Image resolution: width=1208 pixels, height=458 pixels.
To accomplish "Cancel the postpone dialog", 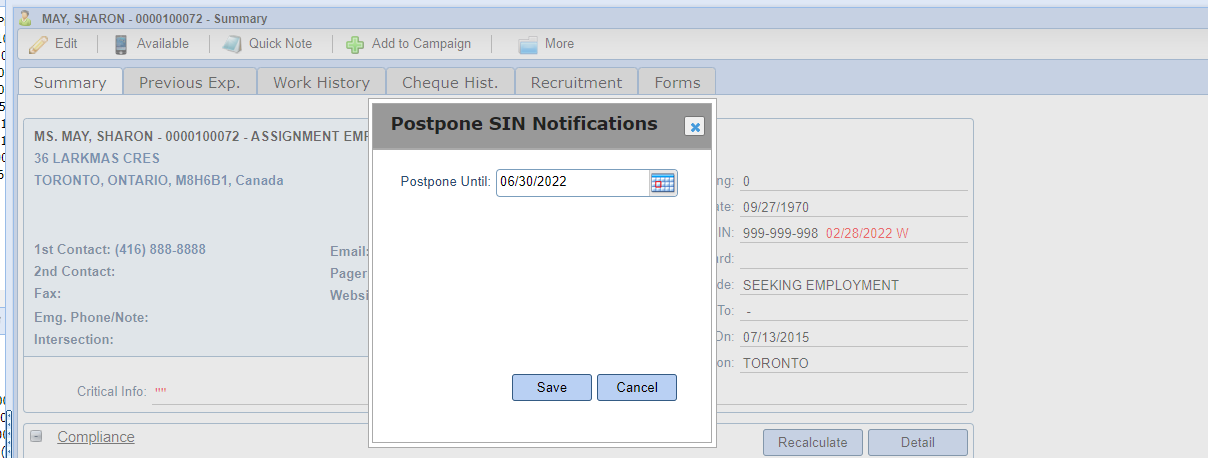I will pos(637,388).
